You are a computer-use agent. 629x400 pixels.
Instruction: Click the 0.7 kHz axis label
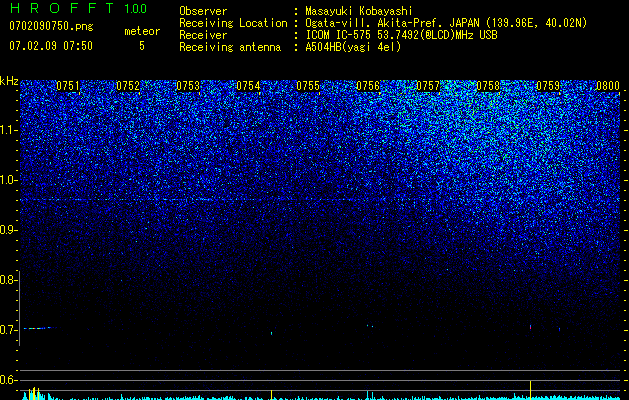8,330
